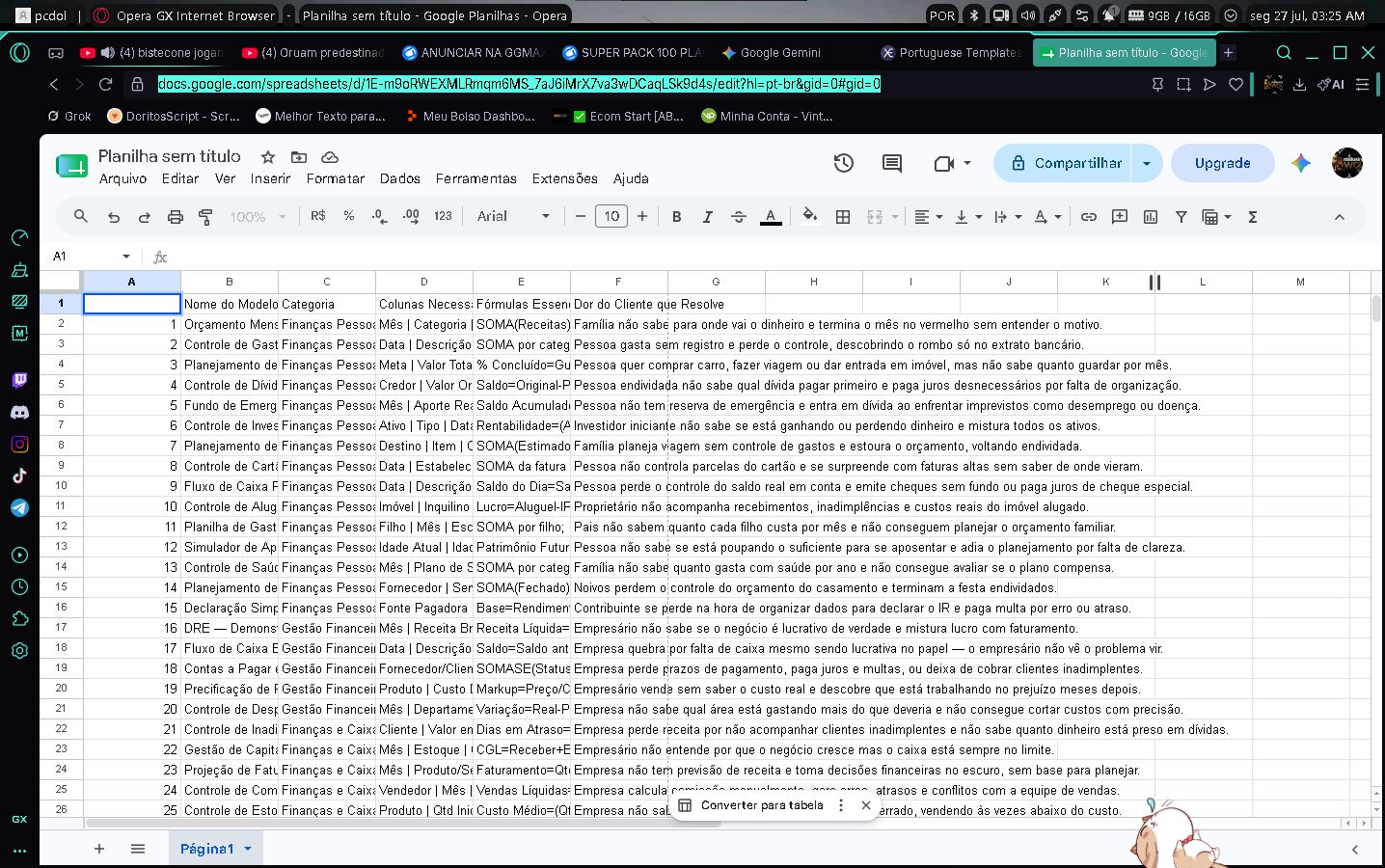This screenshot has width=1385, height=868.
Task: Open Gemini sparkle icon in Sheets
Action: [x=1301, y=163]
